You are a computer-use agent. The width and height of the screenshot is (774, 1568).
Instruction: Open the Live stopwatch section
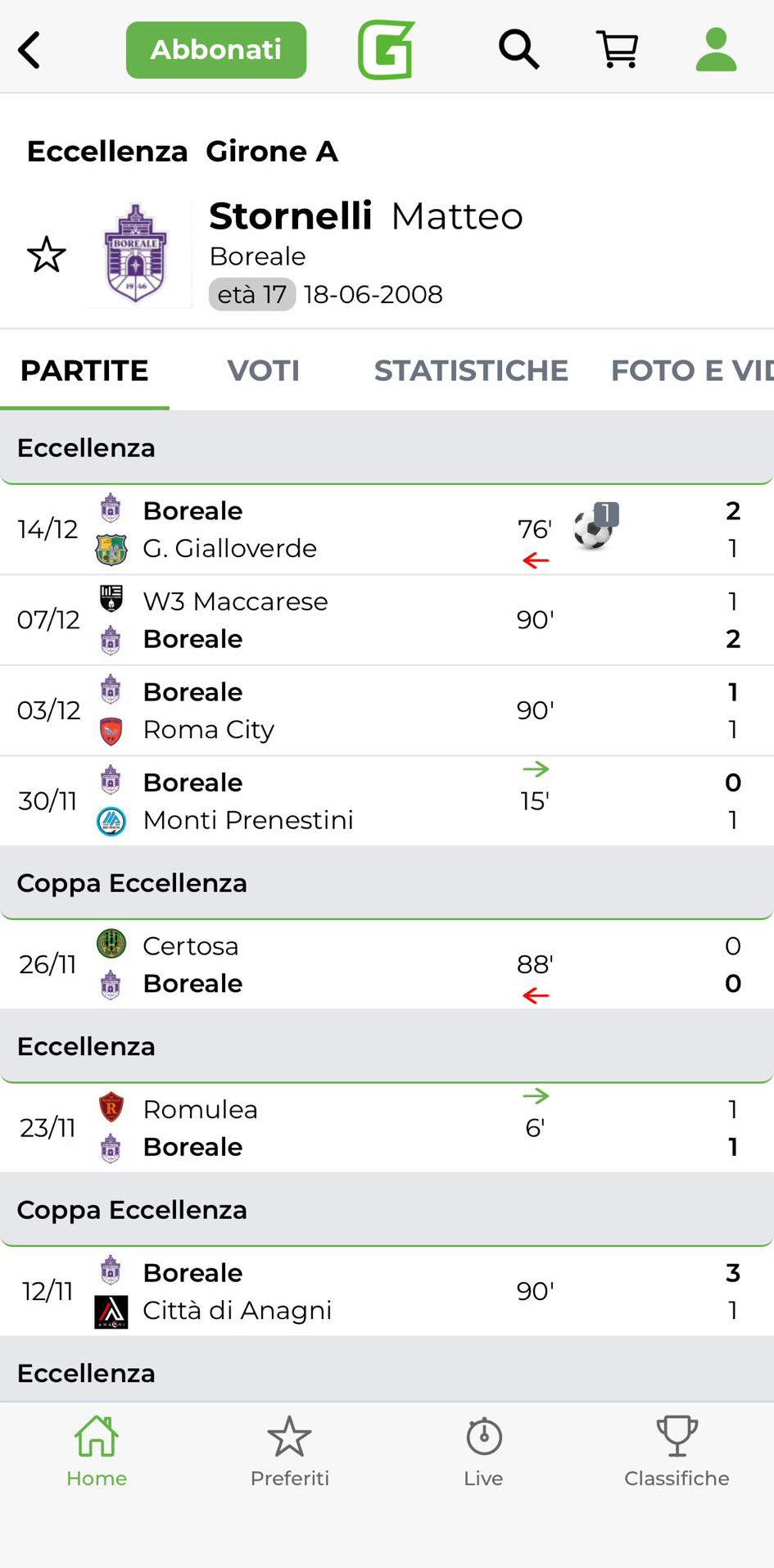pyautogui.click(x=483, y=1451)
